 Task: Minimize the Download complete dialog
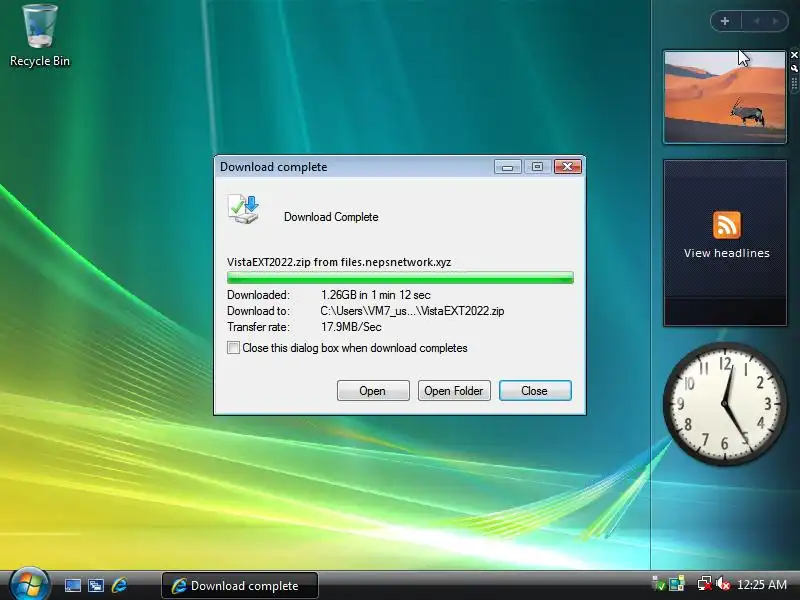(508, 167)
